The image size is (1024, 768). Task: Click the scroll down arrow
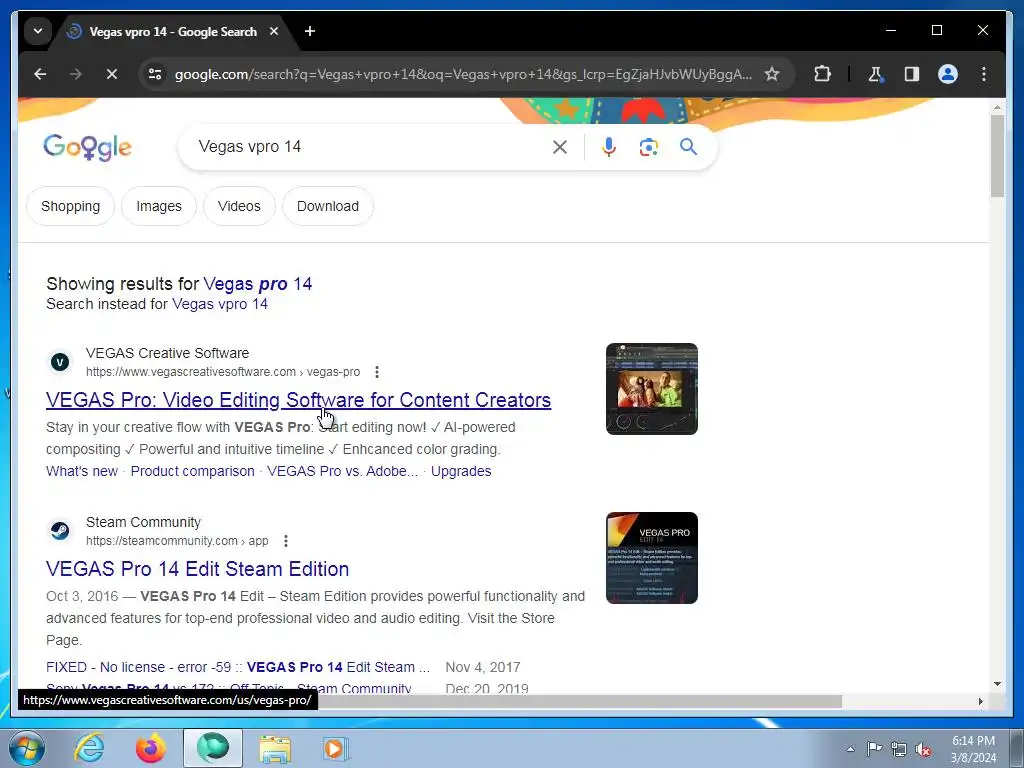click(x=997, y=684)
